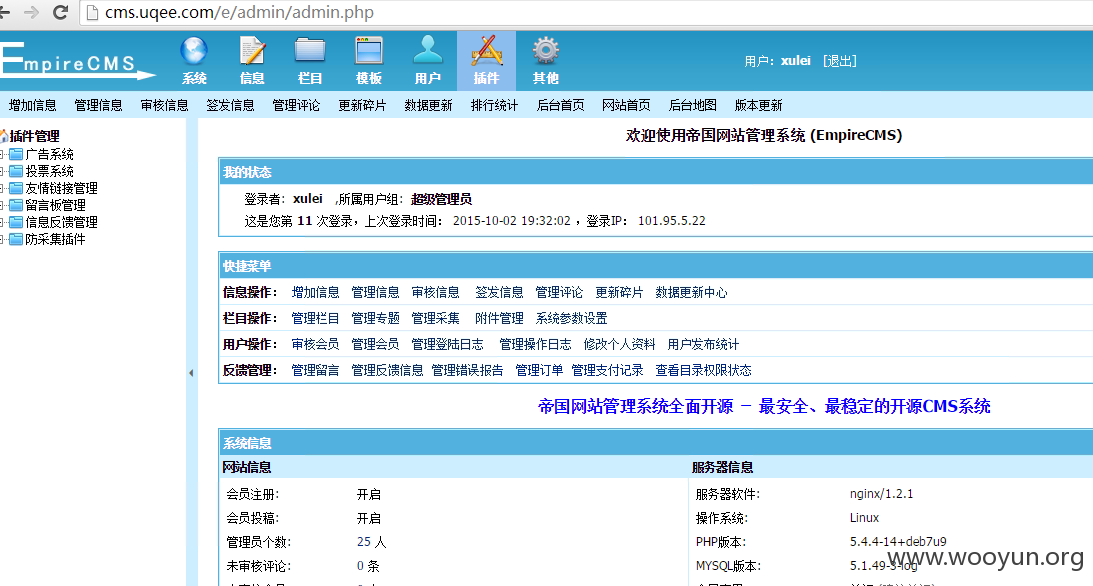Image resolution: width=1093 pixels, height=586 pixels.
Task: Select the 插件 tools icon
Action: 487,51
